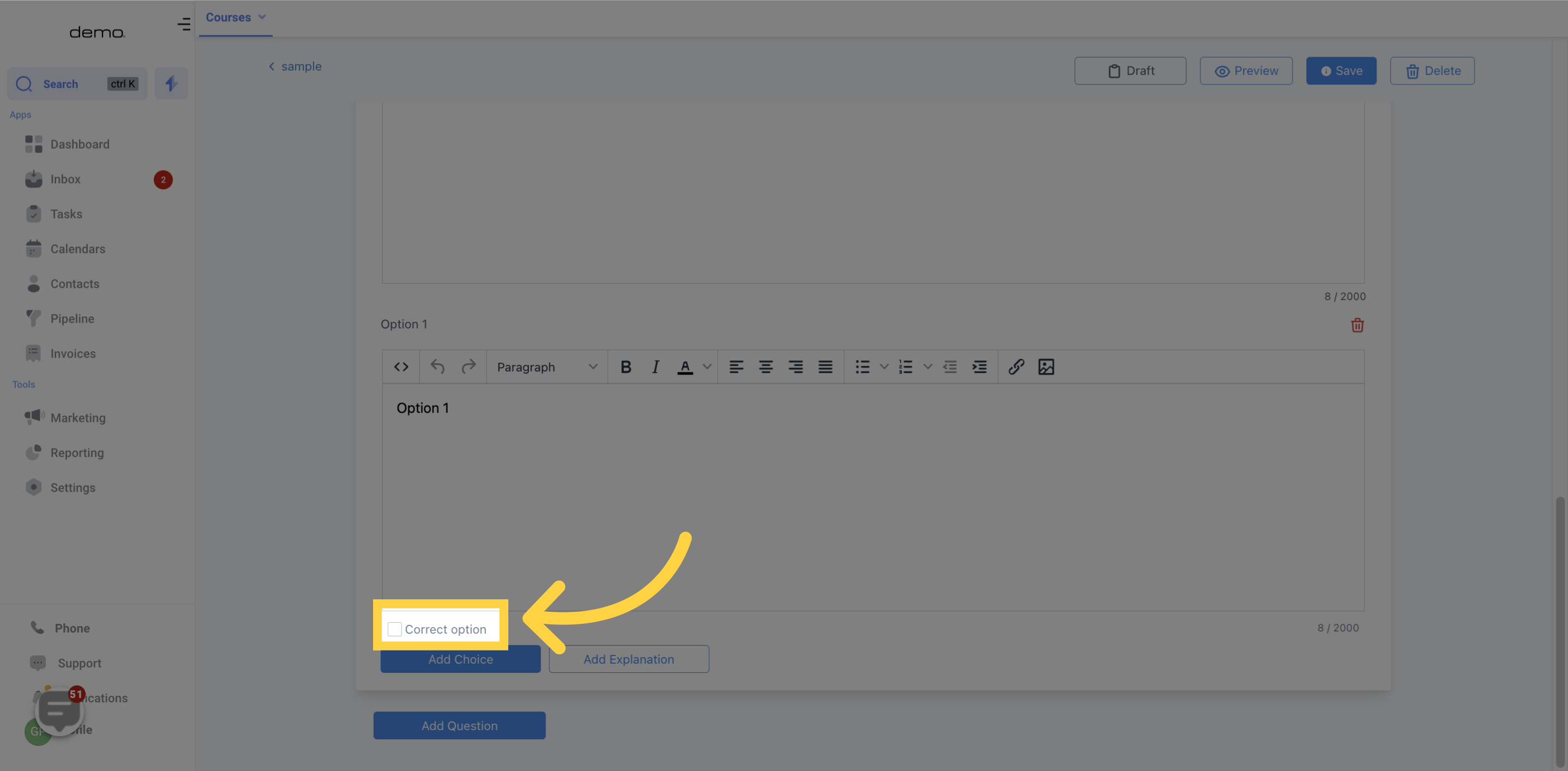Preview the quiz
This screenshot has height=771, width=1568.
(x=1246, y=70)
